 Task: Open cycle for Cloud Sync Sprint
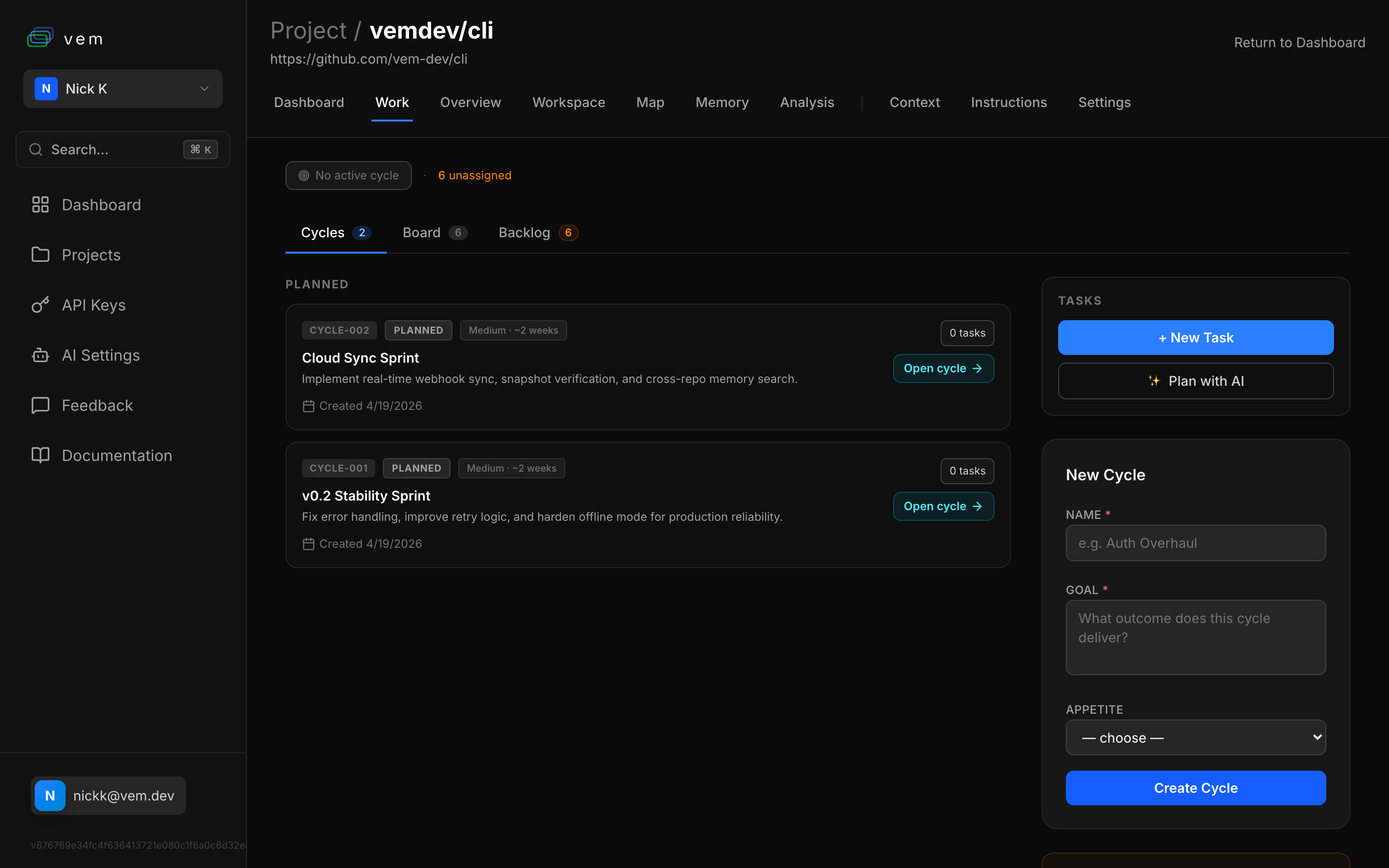[943, 368]
